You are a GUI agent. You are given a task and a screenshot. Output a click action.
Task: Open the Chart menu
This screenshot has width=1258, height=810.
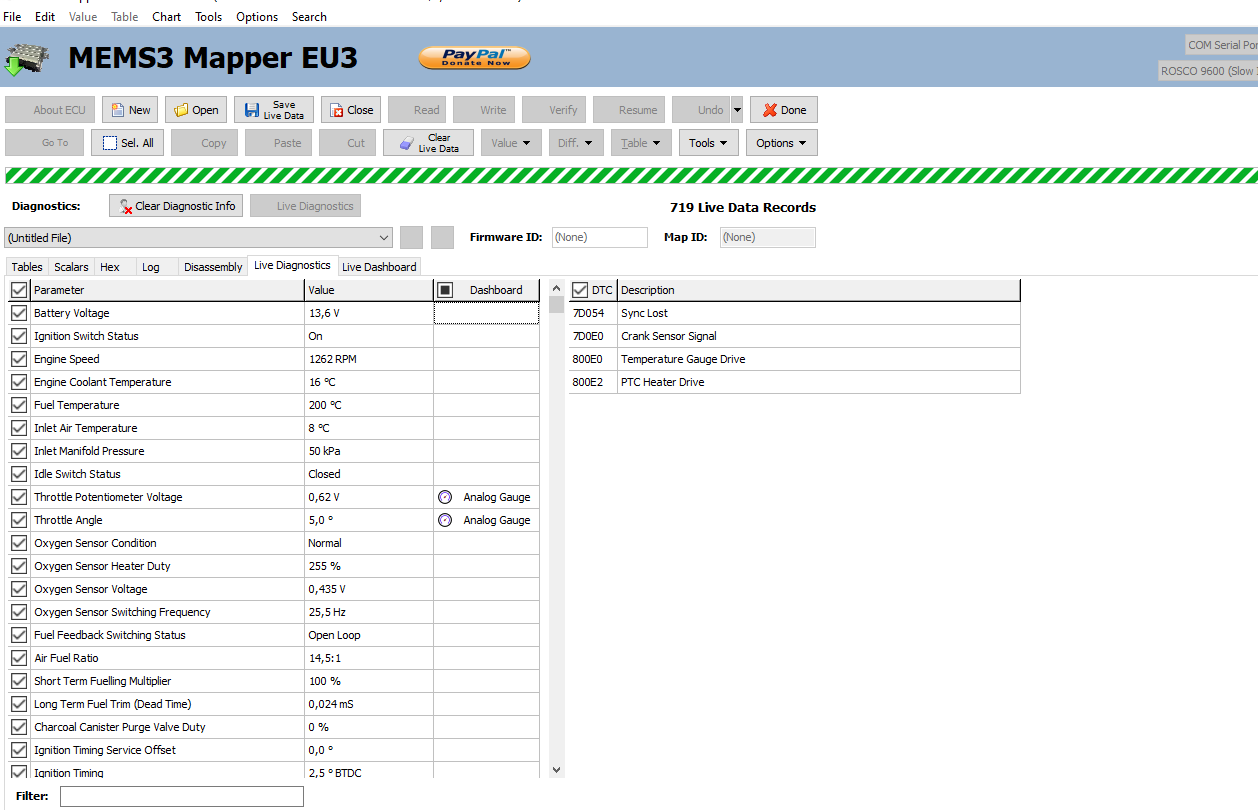click(x=166, y=17)
